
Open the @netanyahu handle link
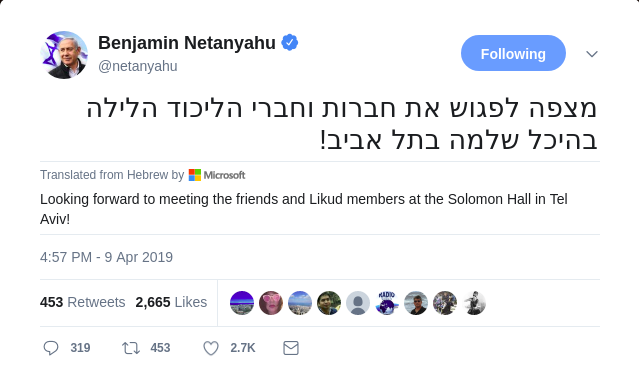click(138, 66)
